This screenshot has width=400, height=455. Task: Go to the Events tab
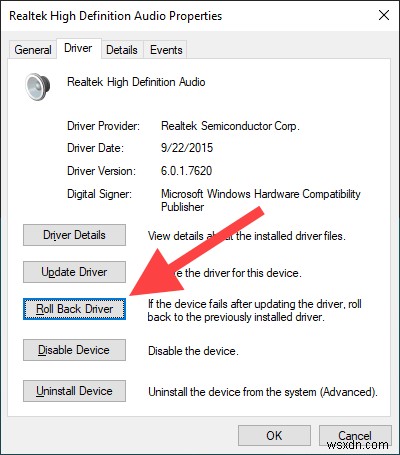(x=166, y=50)
